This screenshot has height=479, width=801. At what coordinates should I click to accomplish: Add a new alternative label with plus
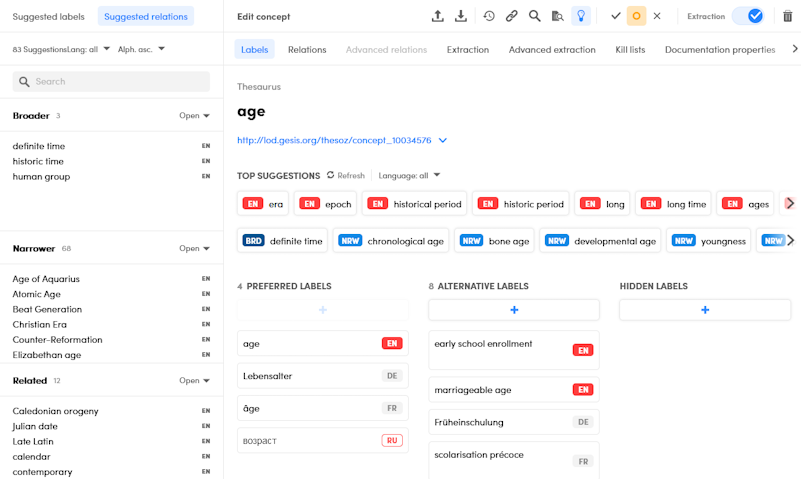point(514,310)
